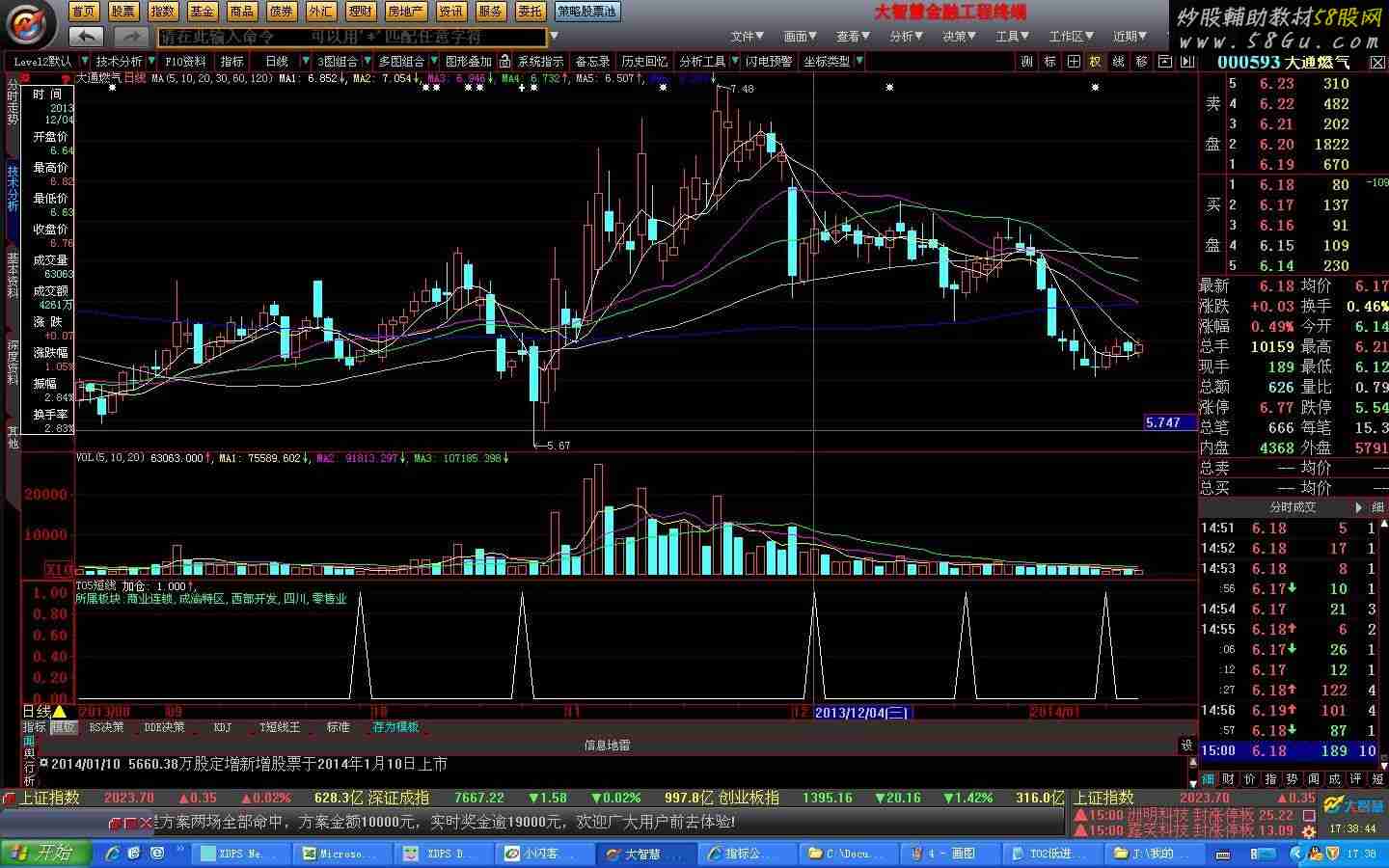Click in the command input field
The width and height of the screenshot is (1389, 868).
pyautogui.click(x=351, y=37)
